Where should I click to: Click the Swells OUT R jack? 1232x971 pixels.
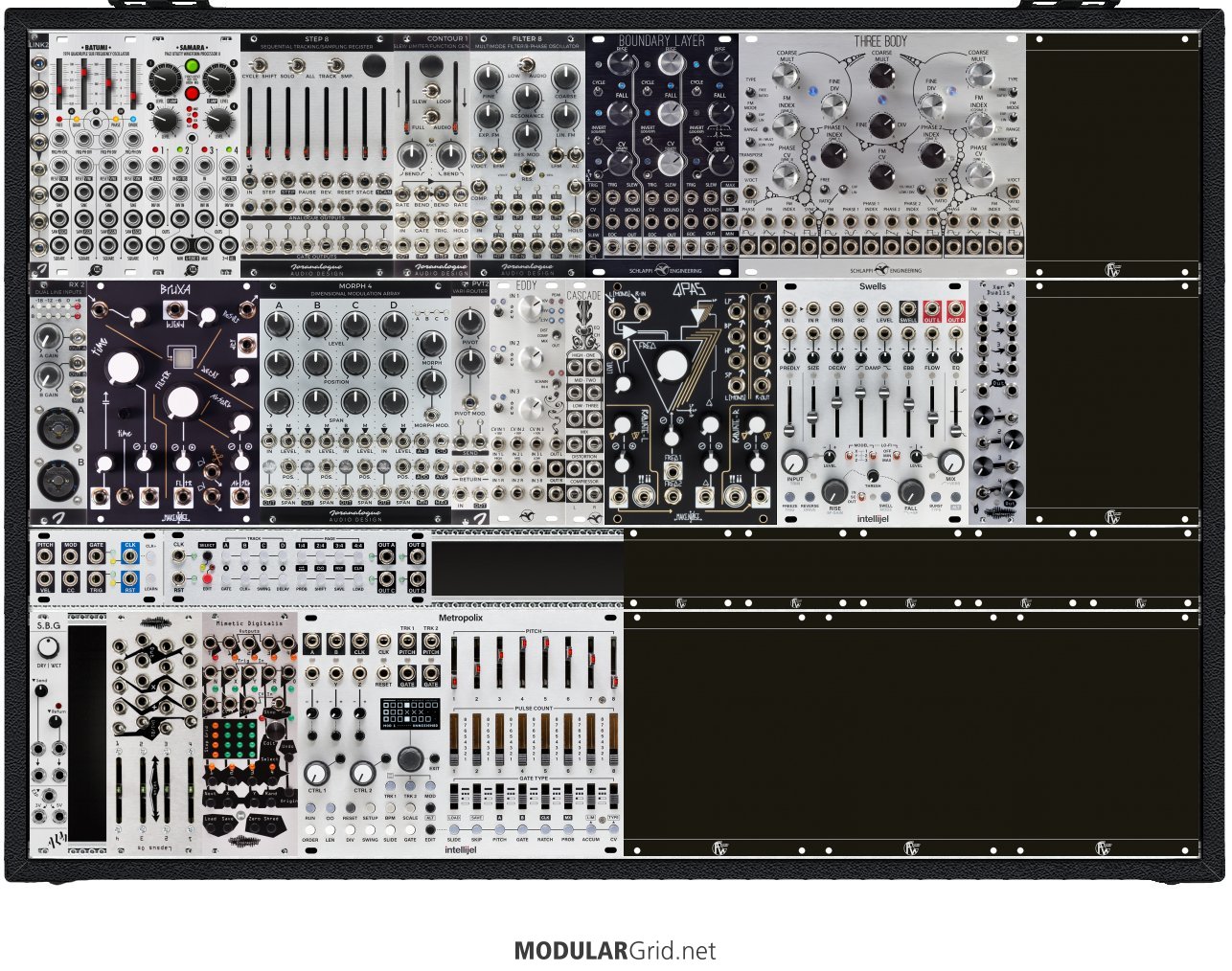tap(955, 307)
